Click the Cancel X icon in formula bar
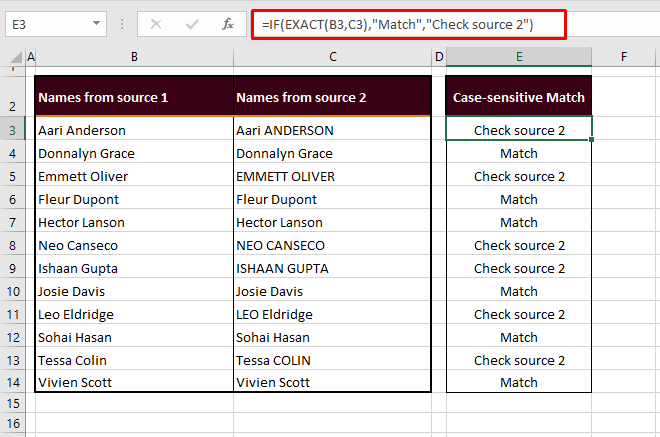 pos(156,24)
